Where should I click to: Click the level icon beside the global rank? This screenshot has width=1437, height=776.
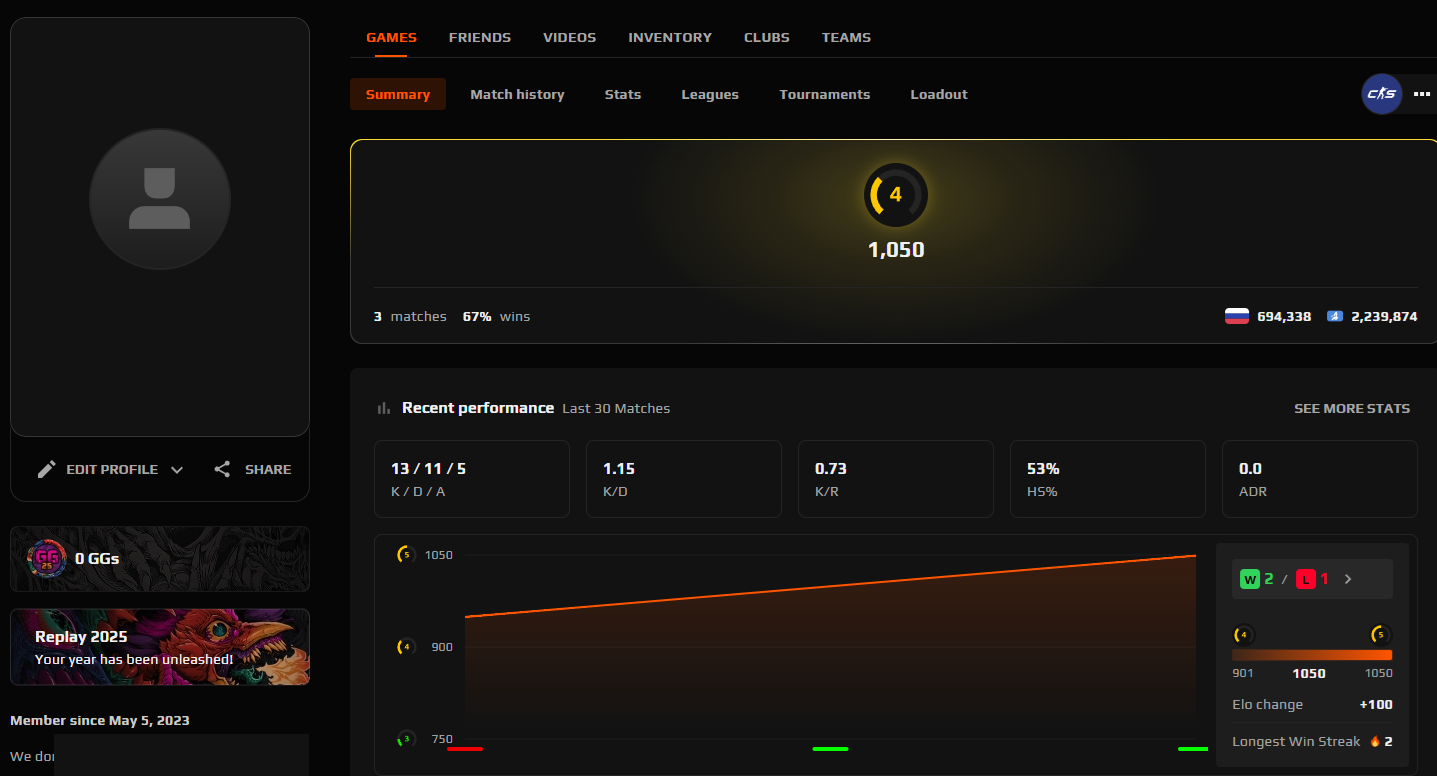[1334, 315]
